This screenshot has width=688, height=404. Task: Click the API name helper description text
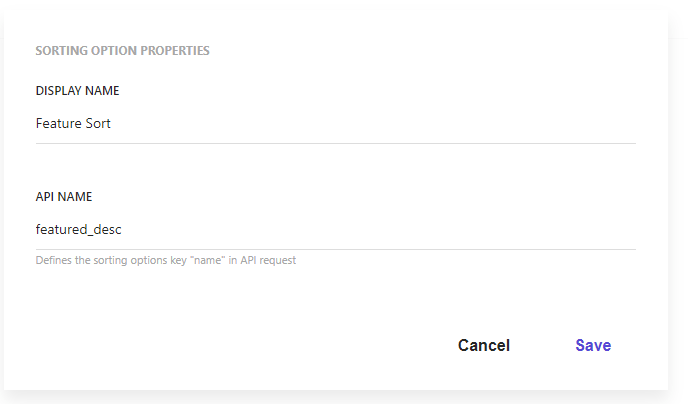coord(165,261)
